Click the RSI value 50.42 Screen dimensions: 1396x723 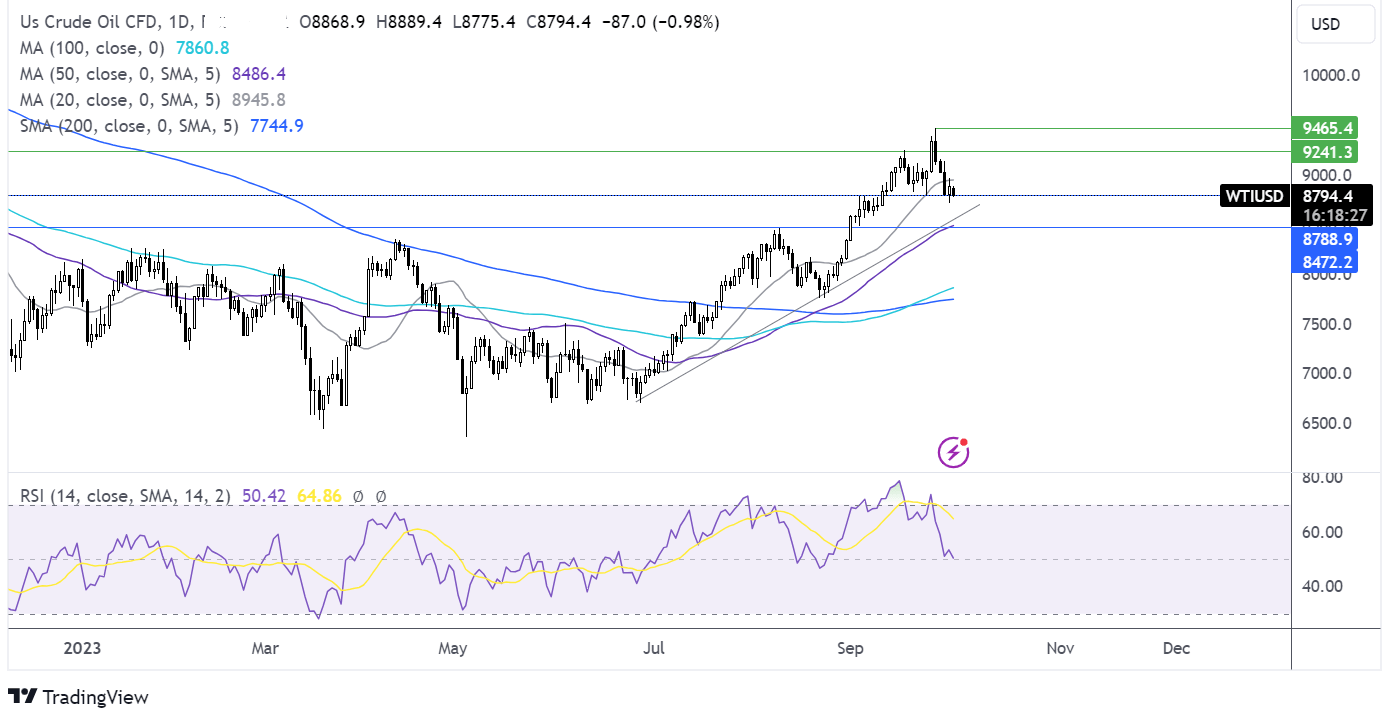click(263, 494)
